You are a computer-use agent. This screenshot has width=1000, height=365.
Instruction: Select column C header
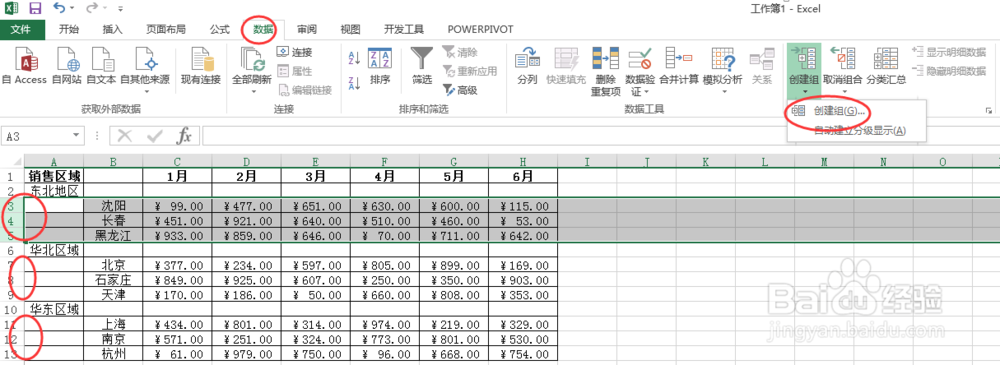tap(177, 161)
